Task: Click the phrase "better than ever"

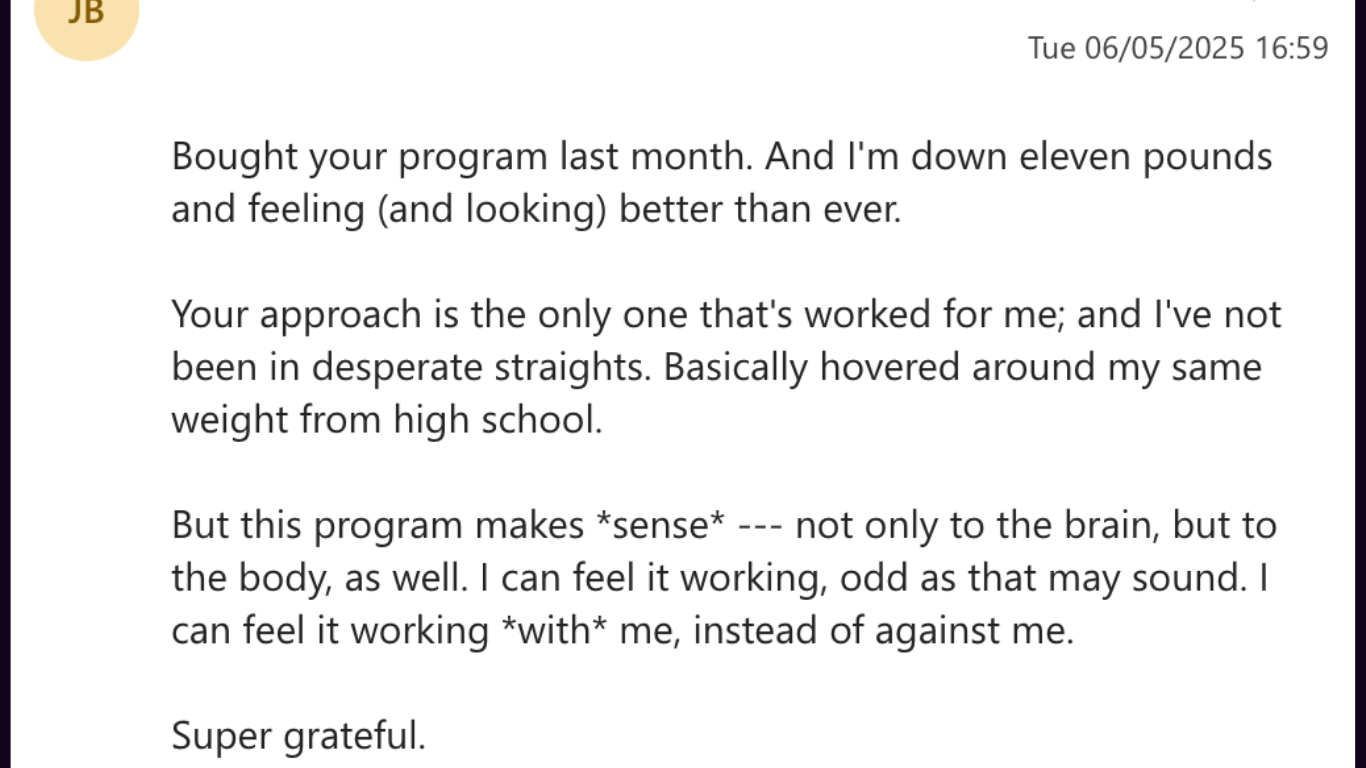Action: point(759,210)
